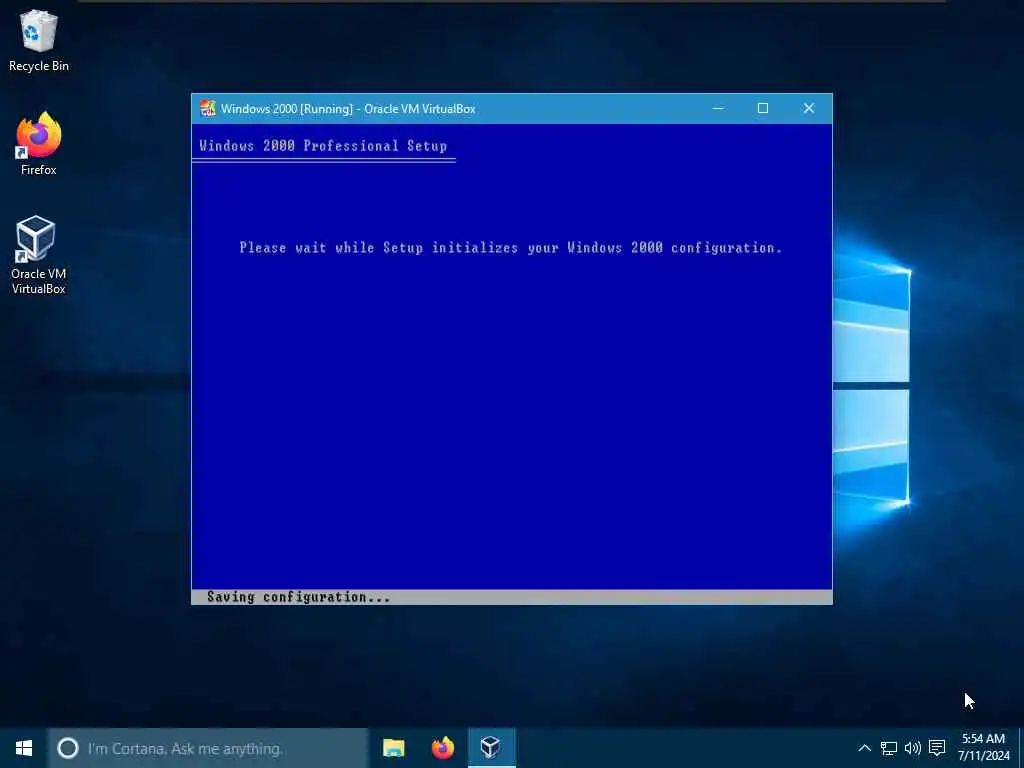The image size is (1024, 768).
Task: Click the Show desktop strip beside the clock
Action: pos(1021,748)
